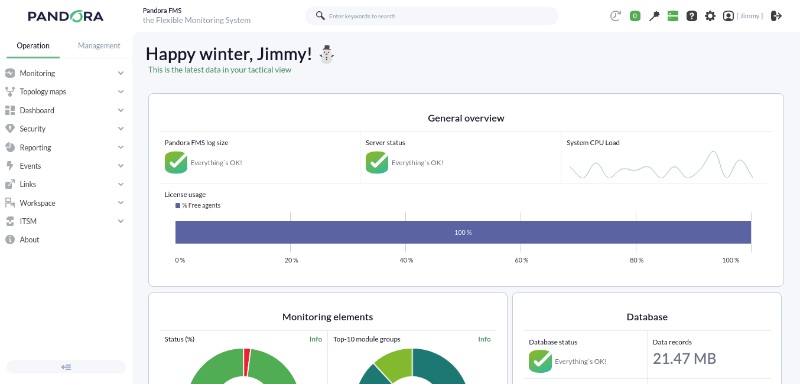This screenshot has height=384, width=800.
Task: Click the About info sidebar icon
Action: [x=10, y=240]
